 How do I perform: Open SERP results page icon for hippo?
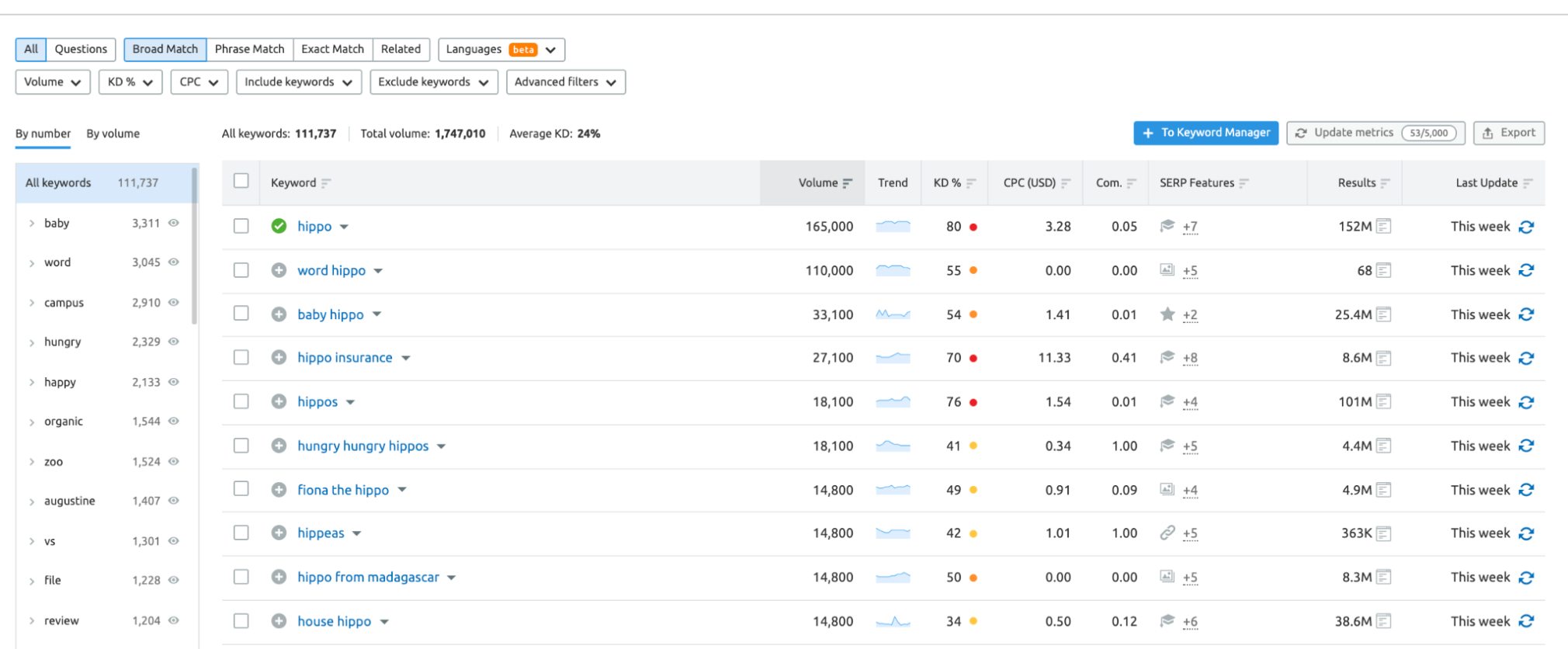point(1383,226)
